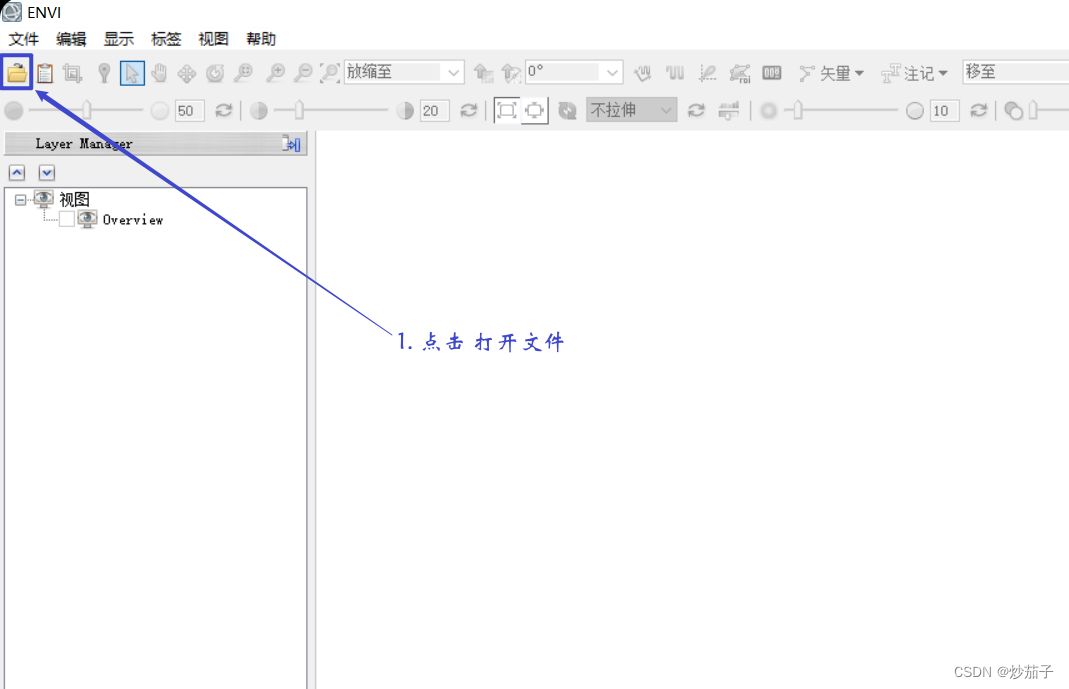Click the transparency overlapping circles icon
Screen dimensions: 1069x689
pos(1014,110)
